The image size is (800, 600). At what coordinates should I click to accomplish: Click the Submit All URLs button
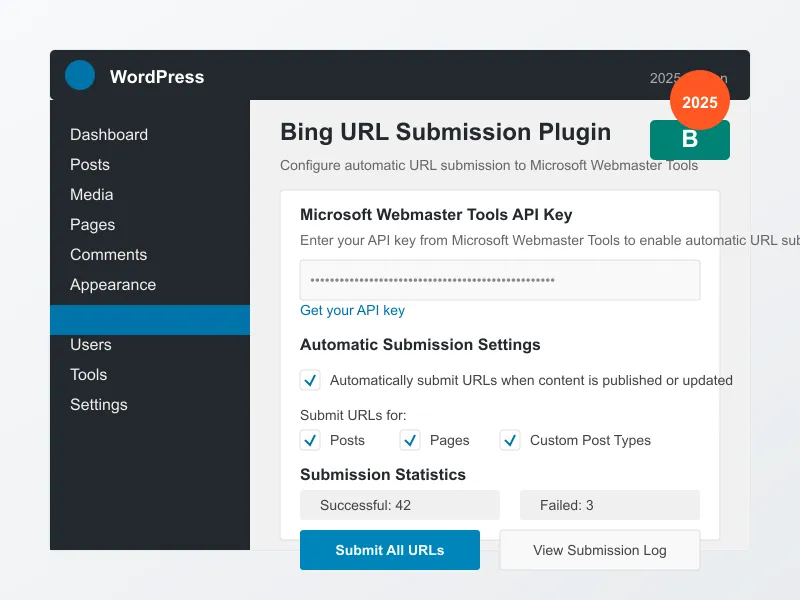pos(390,550)
